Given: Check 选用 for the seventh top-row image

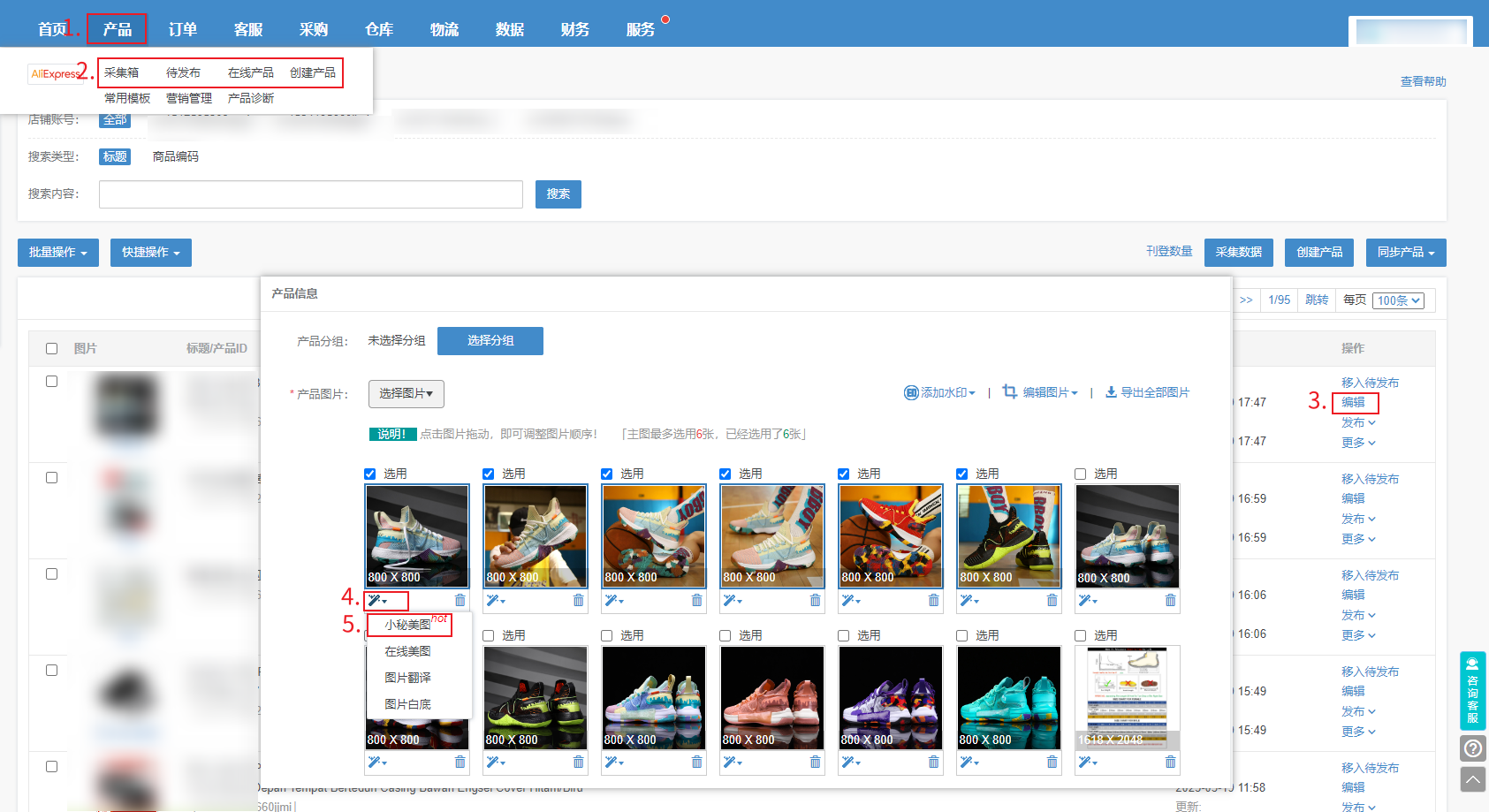Looking at the screenshot, I should (1081, 474).
